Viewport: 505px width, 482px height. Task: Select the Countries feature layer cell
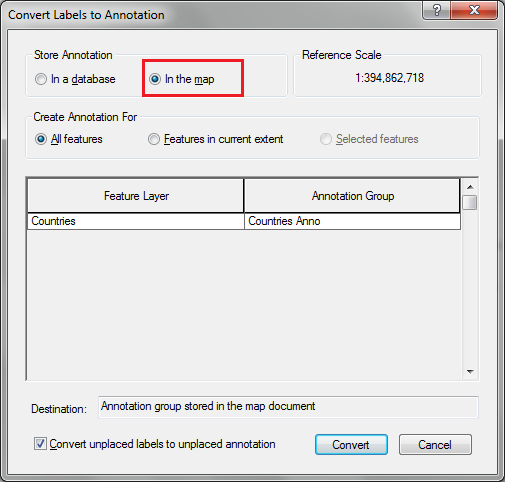[x=136, y=221]
